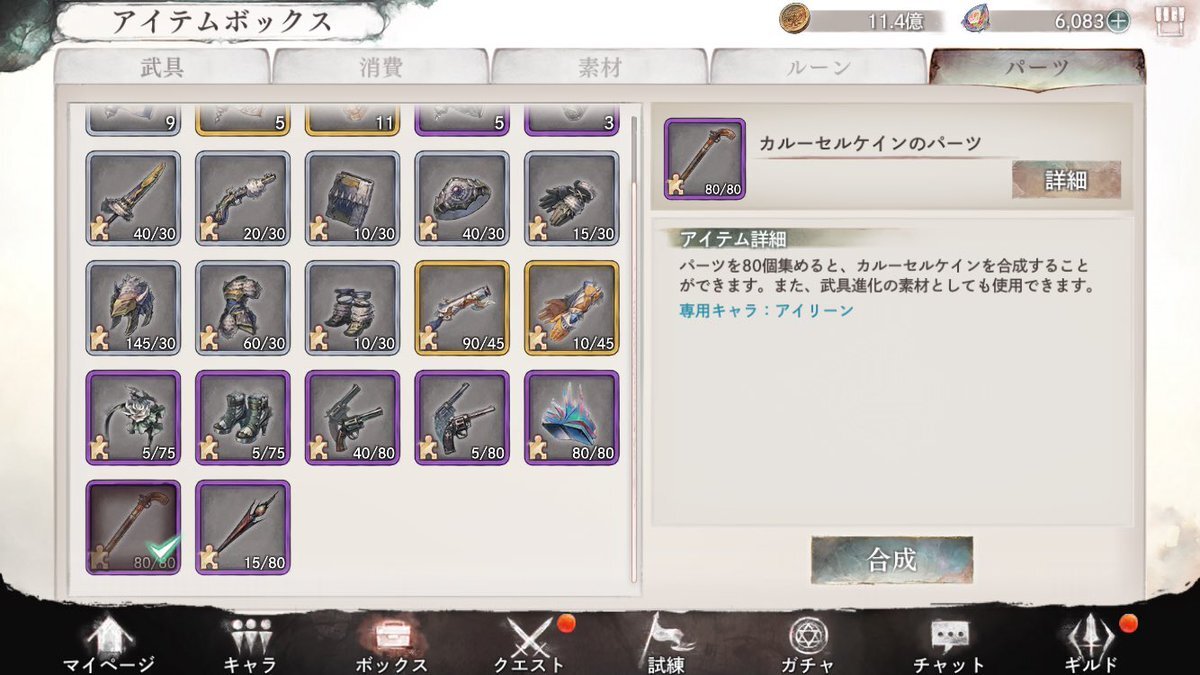Switch to the ルーン tab
The image size is (1200, 675).
tap(818, 68)
